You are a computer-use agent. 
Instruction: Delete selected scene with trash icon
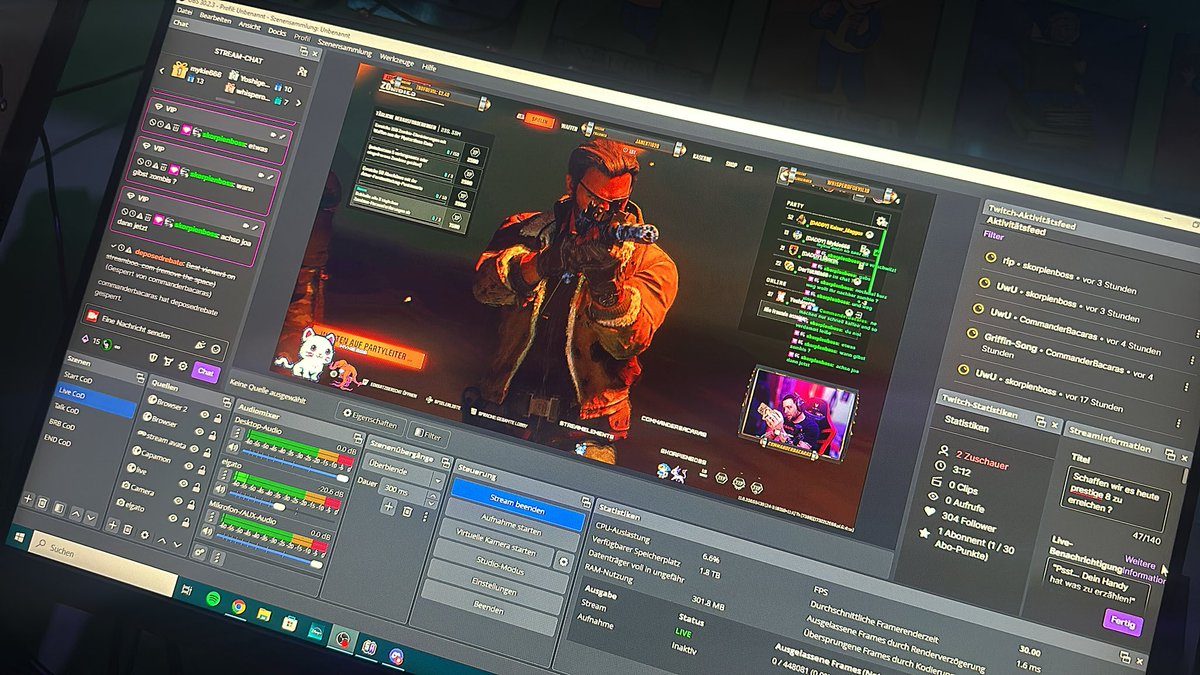coord(43,502)
